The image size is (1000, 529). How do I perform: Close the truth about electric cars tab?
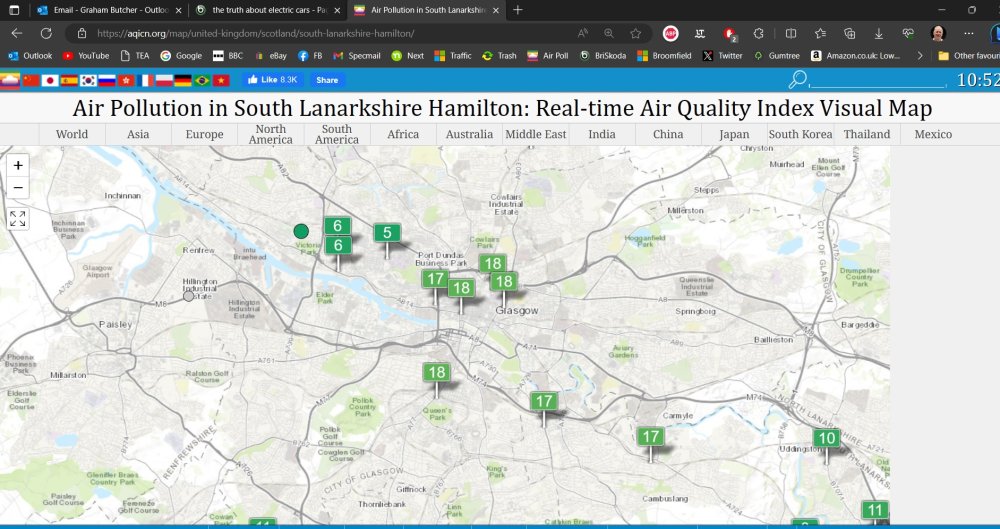tap(337, 10)
